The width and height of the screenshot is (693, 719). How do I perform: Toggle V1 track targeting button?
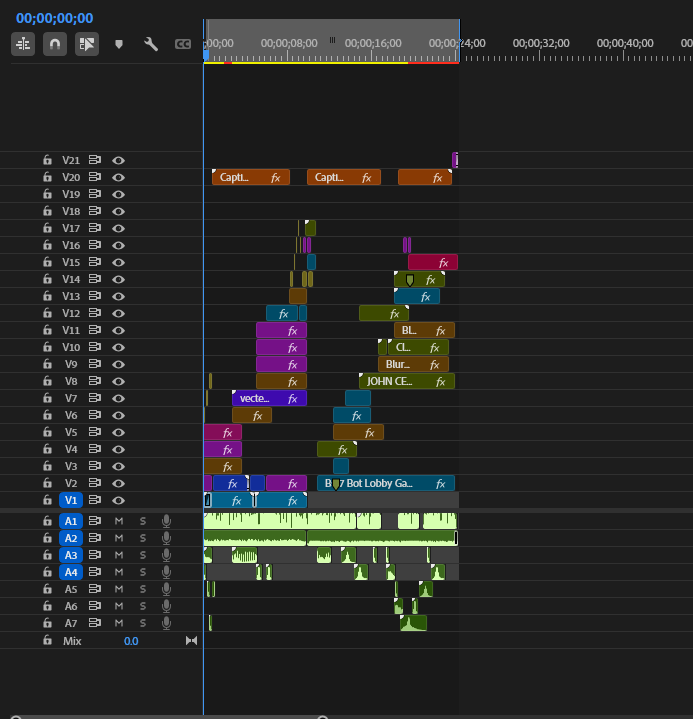tap(71, 500)
